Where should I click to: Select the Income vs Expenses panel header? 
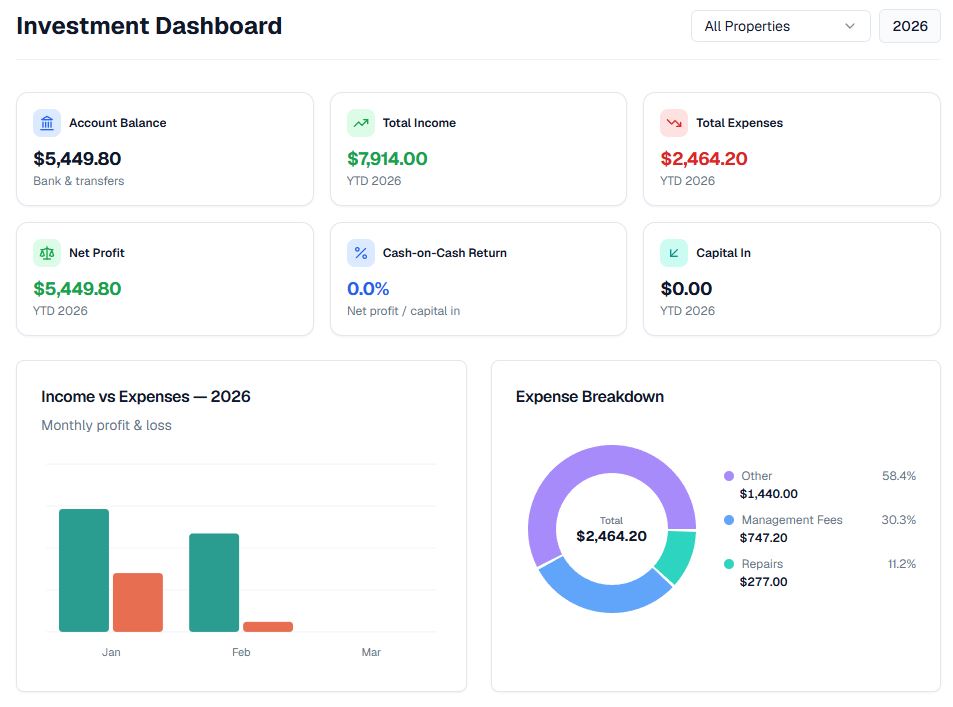point(145,396)
